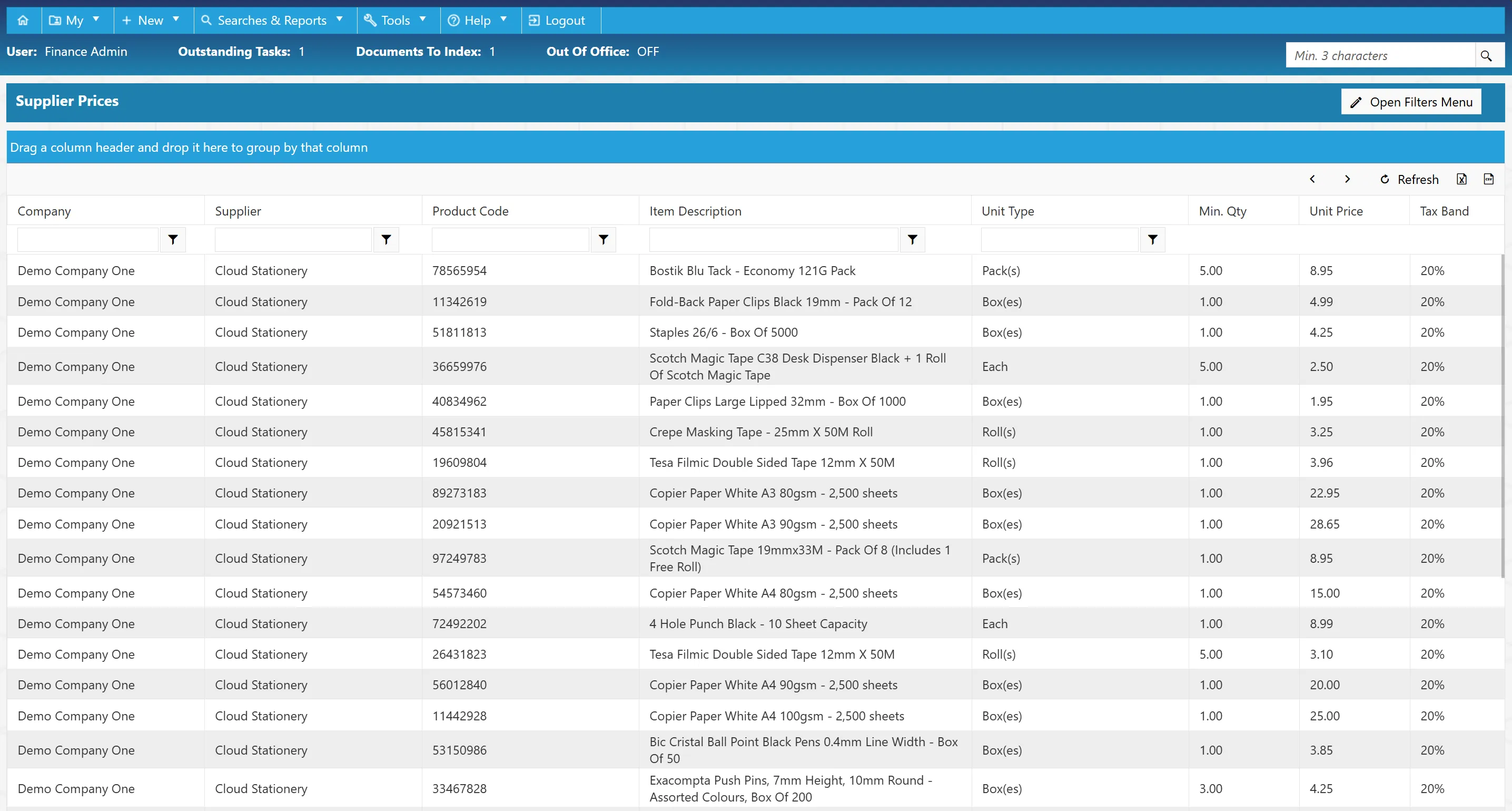Export grid to Excel icon
The width and height of the screenshot is (1512, 811).
(x=1461, y=179)
